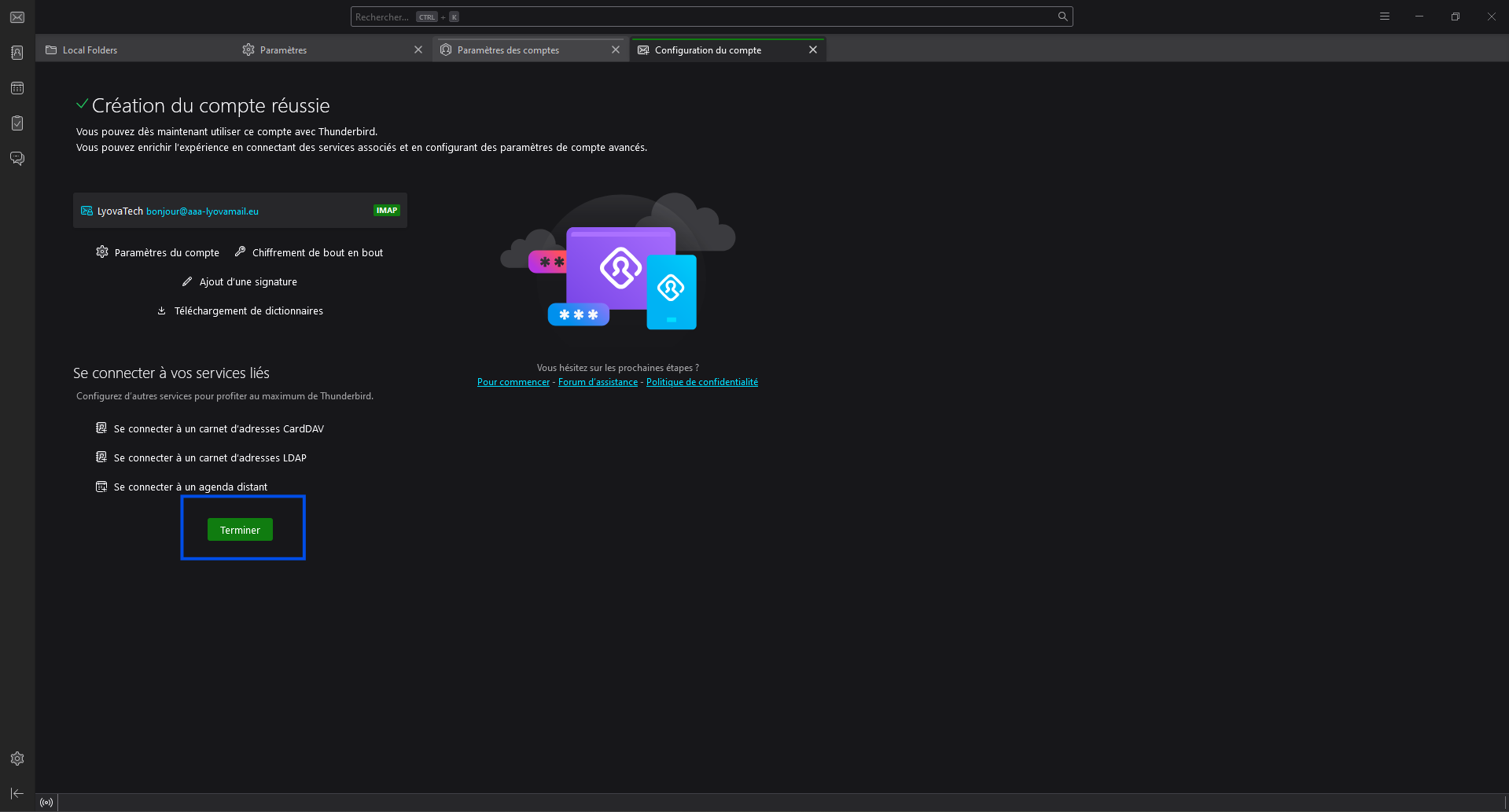This screenshot has width=1509, height=812.
Task: Click the LyovaTech account name
Action: tap(120, 211)
